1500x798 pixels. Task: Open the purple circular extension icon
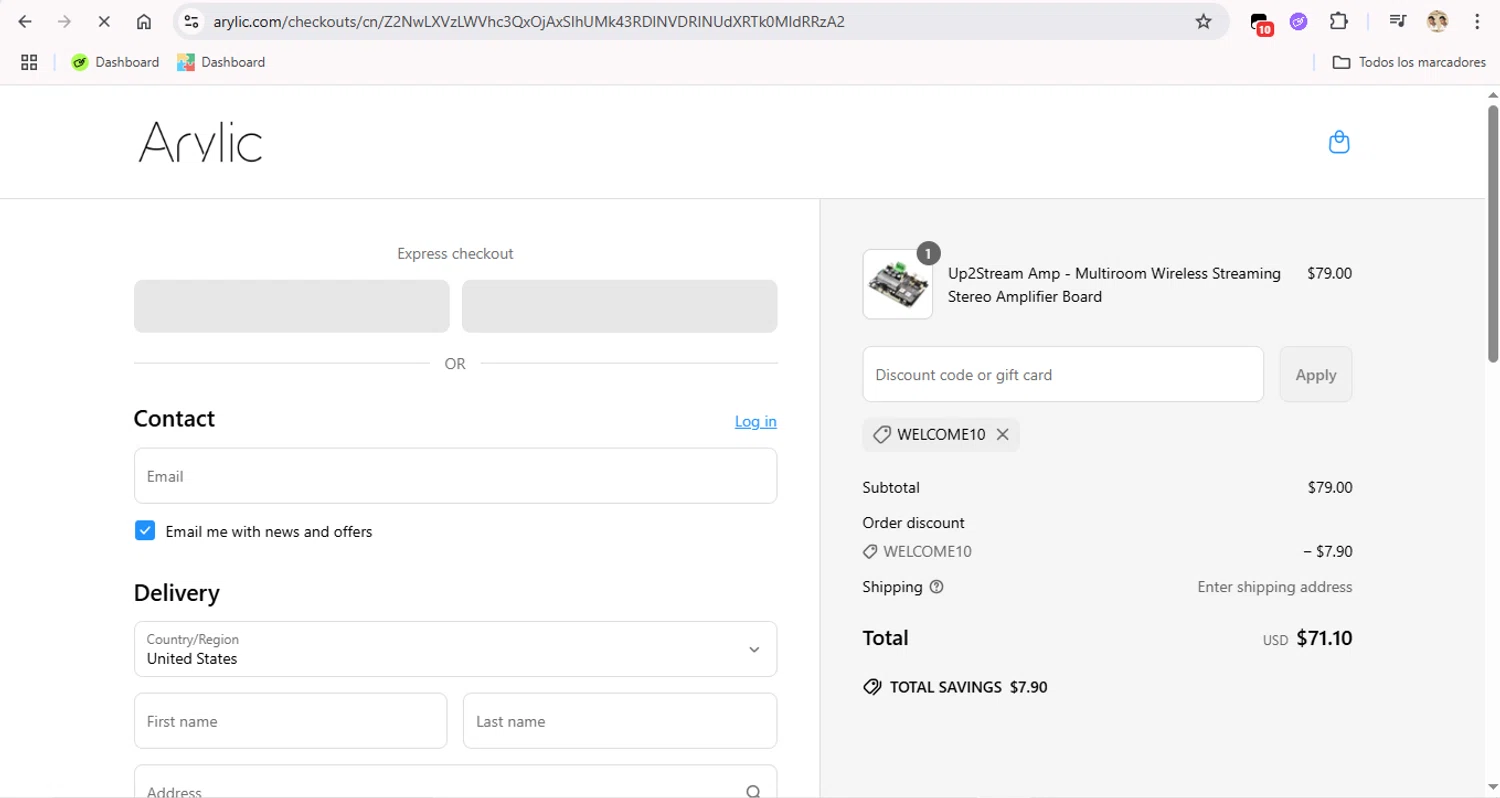click(x=1298, y=21)
